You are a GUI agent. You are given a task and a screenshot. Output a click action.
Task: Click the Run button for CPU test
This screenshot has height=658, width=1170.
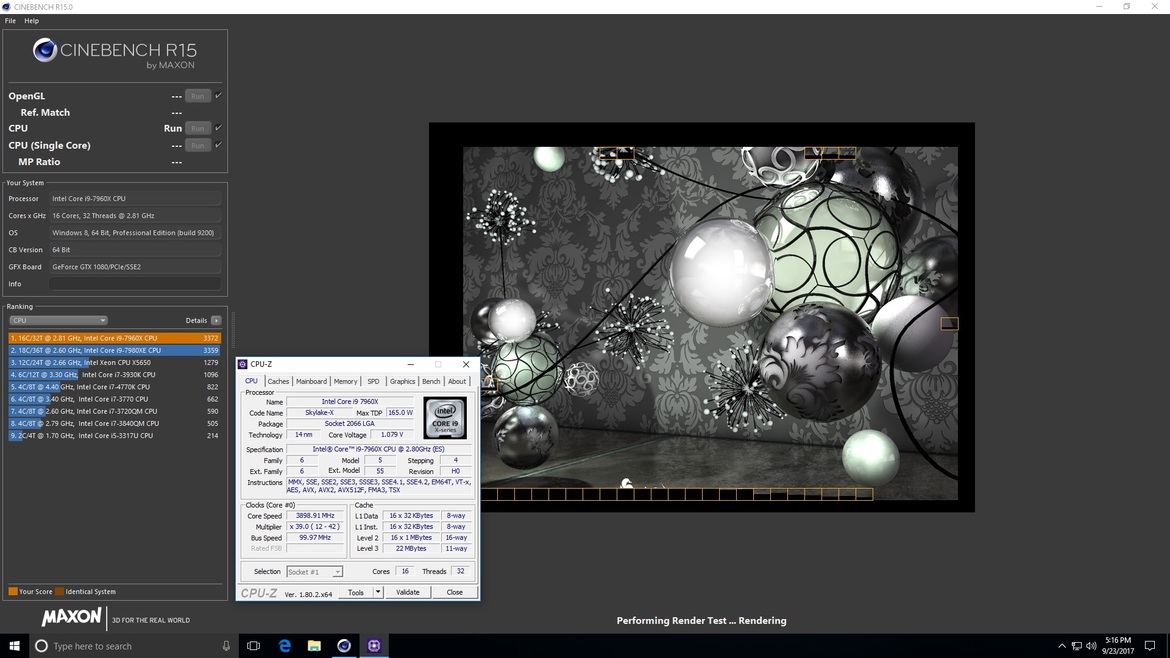click(198, 128)
